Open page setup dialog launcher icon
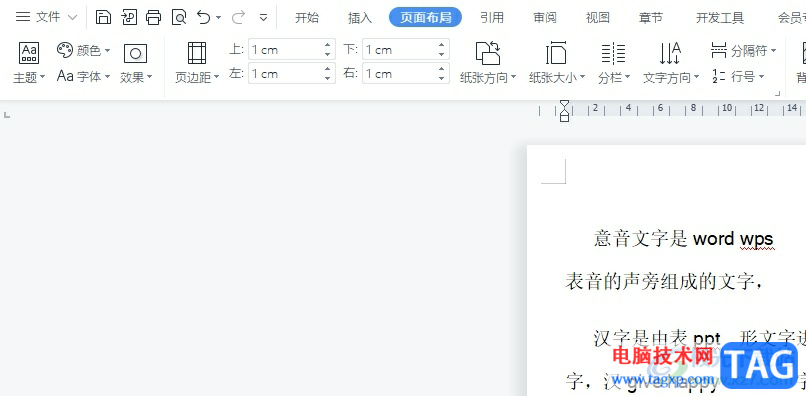806x396 pixels. pyautogui.click(x=778, y=94)
